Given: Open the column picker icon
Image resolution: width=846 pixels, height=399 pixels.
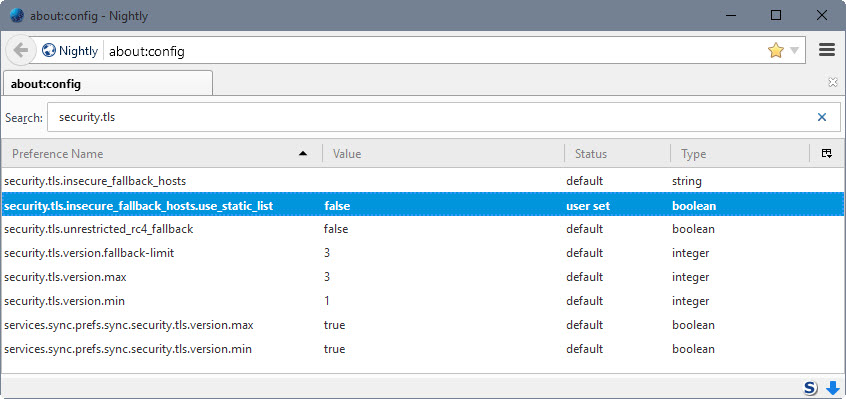Looking at the screenshot, I should tap(826, 154).
